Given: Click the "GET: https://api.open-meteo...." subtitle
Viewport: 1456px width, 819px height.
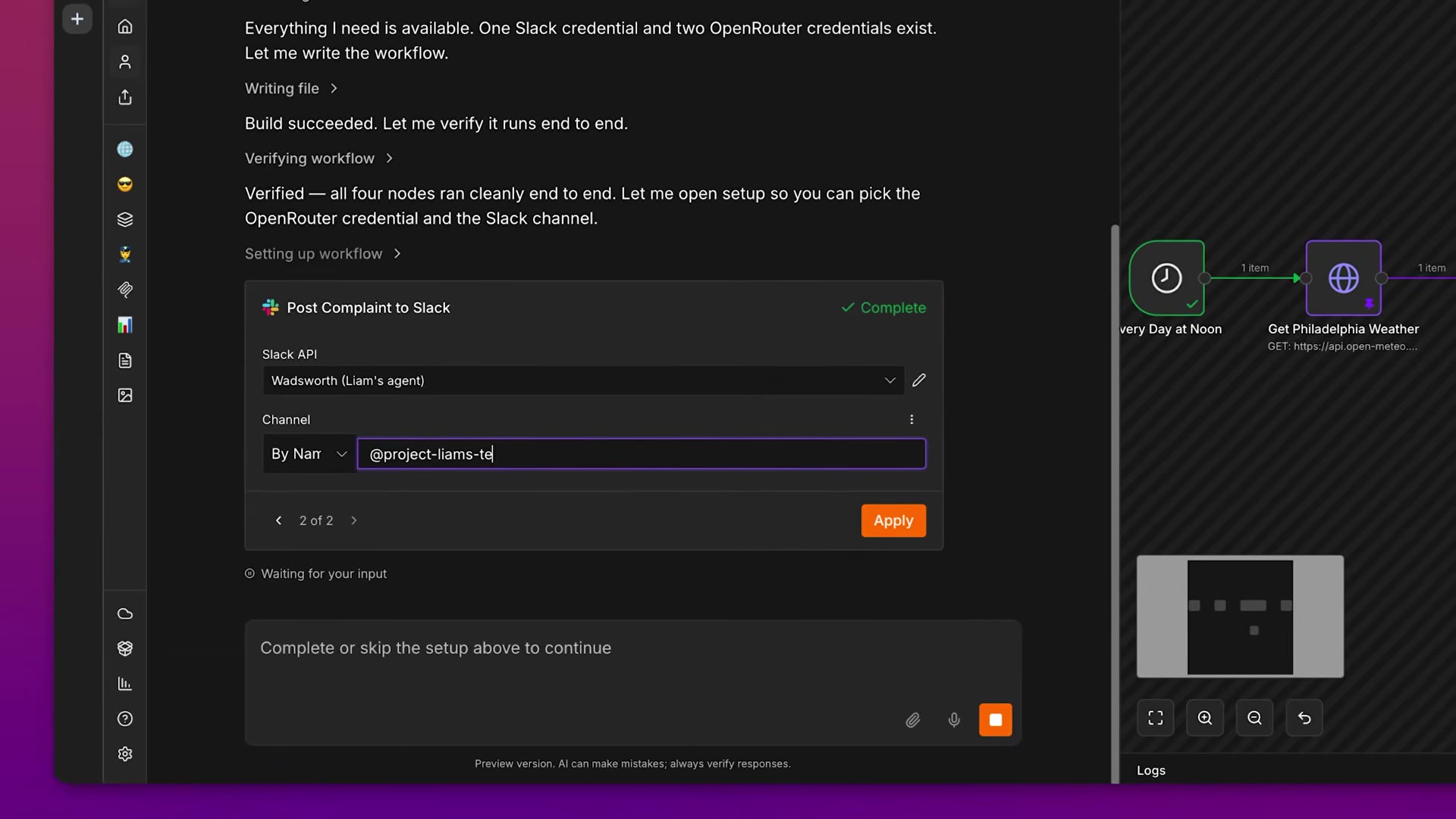Looking at the screenshot, I should [1342, 347].
